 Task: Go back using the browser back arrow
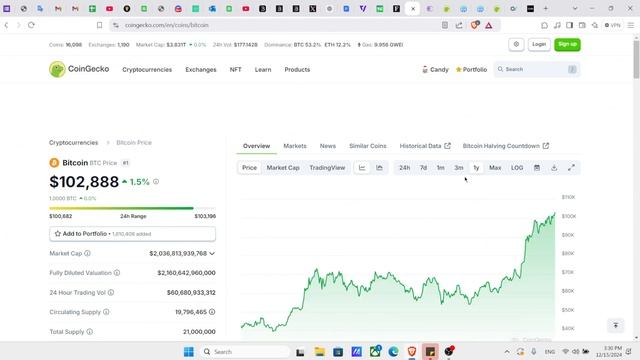coord(7,25)
